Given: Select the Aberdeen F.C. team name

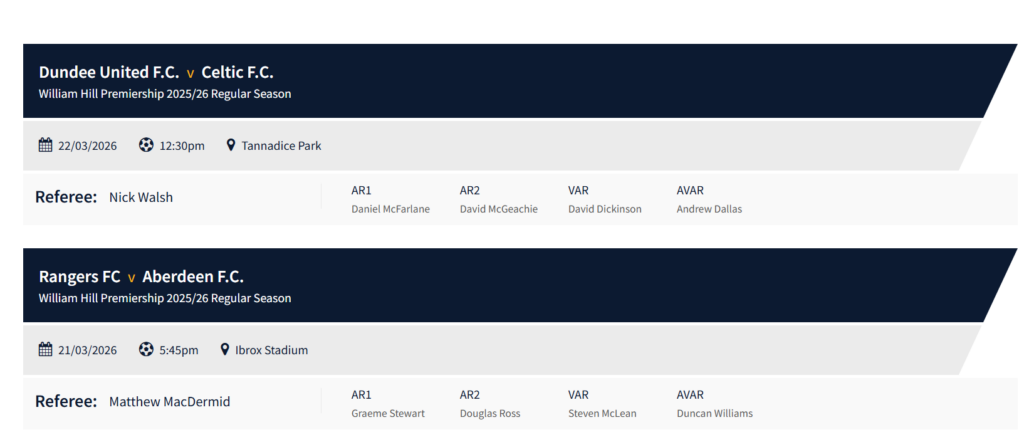Looking at the screenshot, I should (x=193, y=276).
